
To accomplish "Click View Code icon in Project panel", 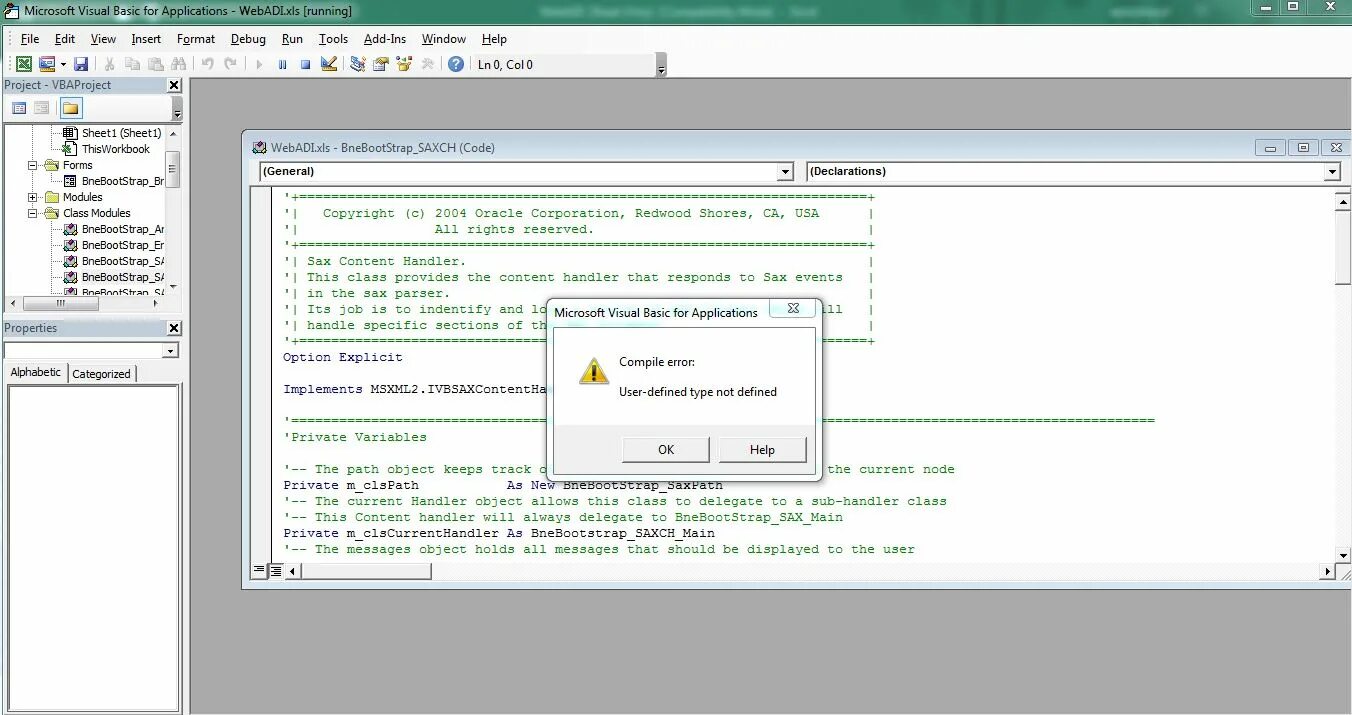I will click(19, 108).
